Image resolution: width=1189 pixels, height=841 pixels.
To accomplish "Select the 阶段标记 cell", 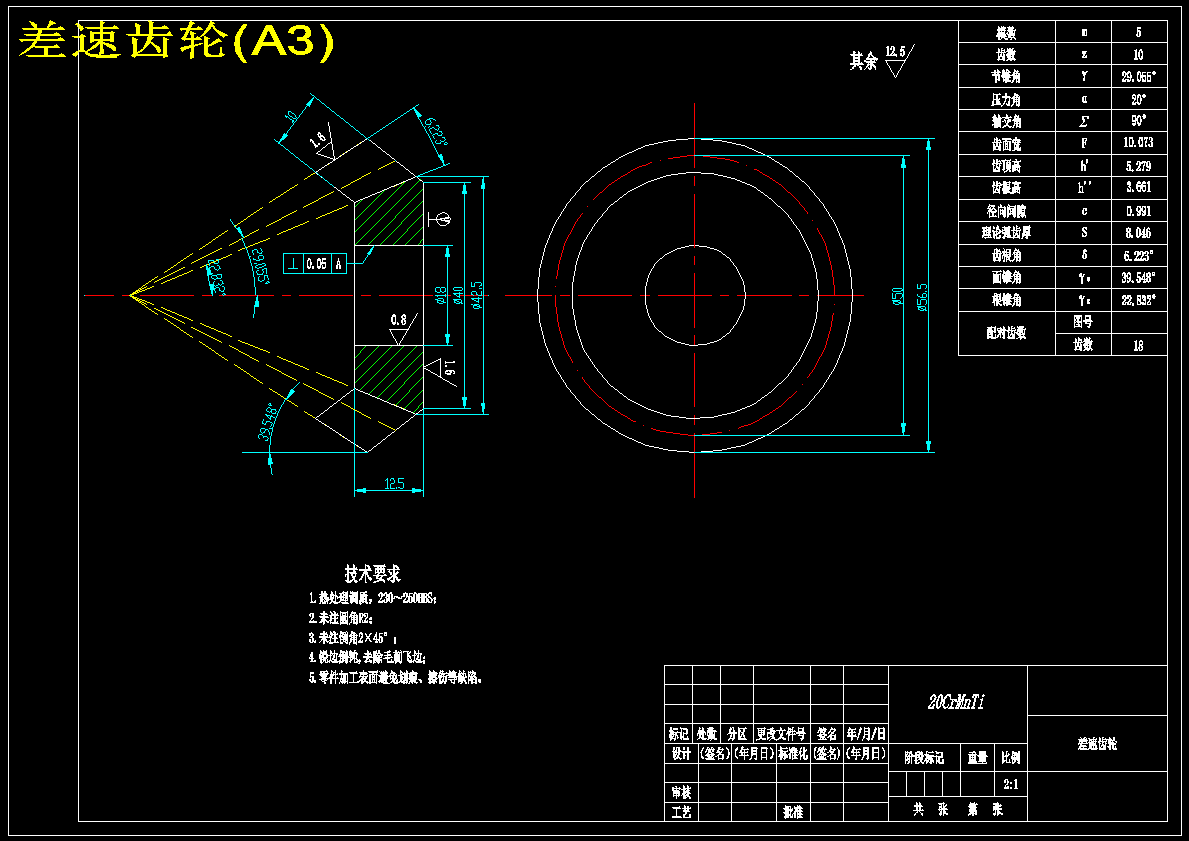I will pyautogui.click(x=924, y=758).
